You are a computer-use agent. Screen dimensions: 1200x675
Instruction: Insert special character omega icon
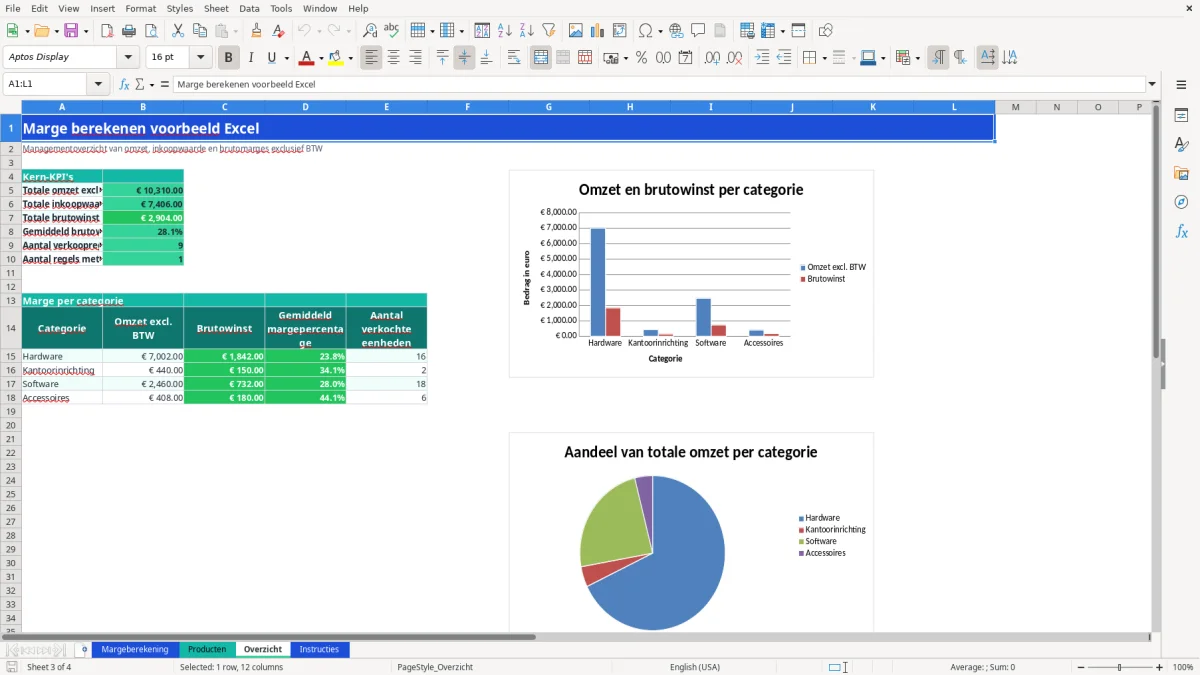tap(645, 31)
